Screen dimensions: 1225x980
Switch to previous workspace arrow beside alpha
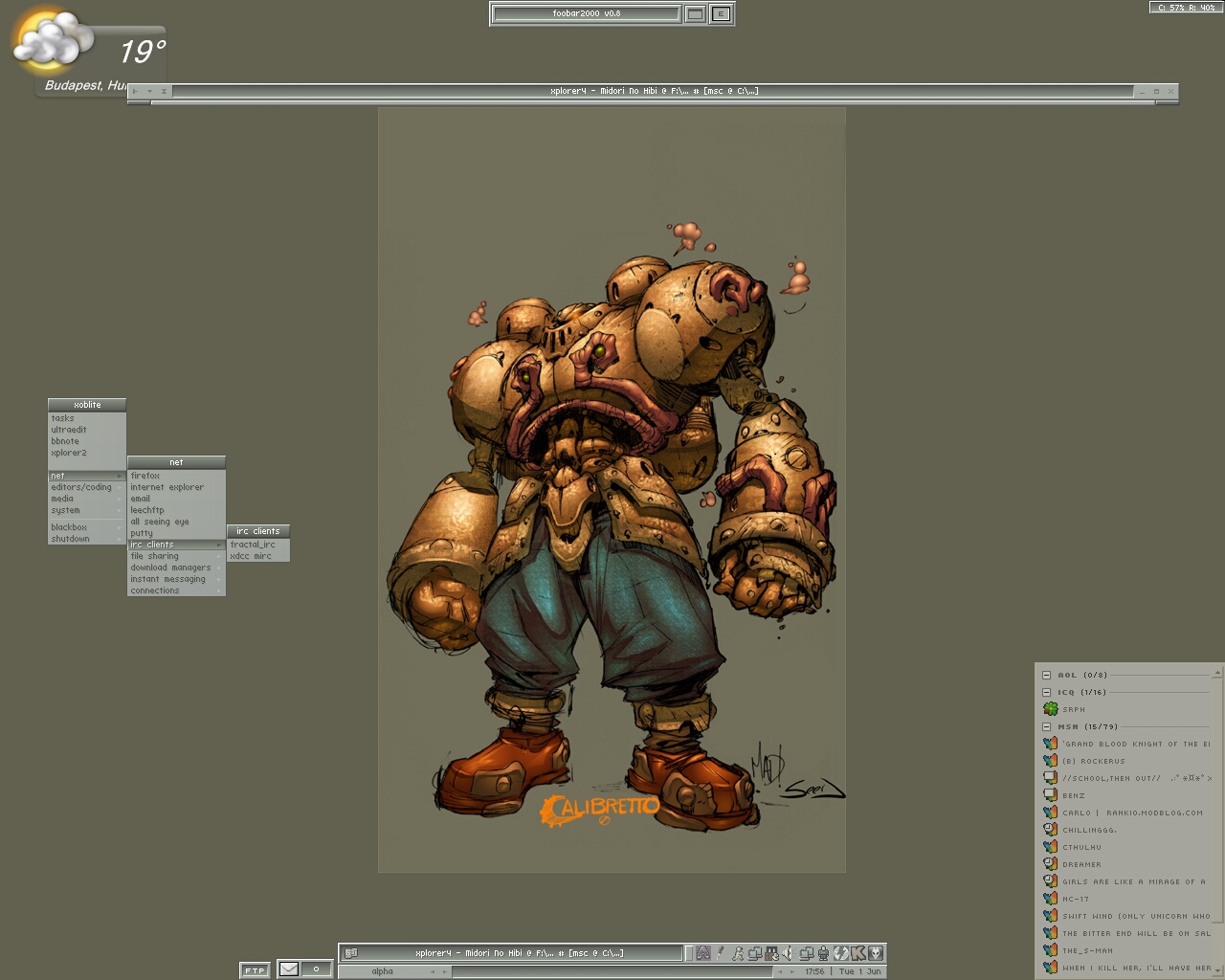(x=433, y=971)
